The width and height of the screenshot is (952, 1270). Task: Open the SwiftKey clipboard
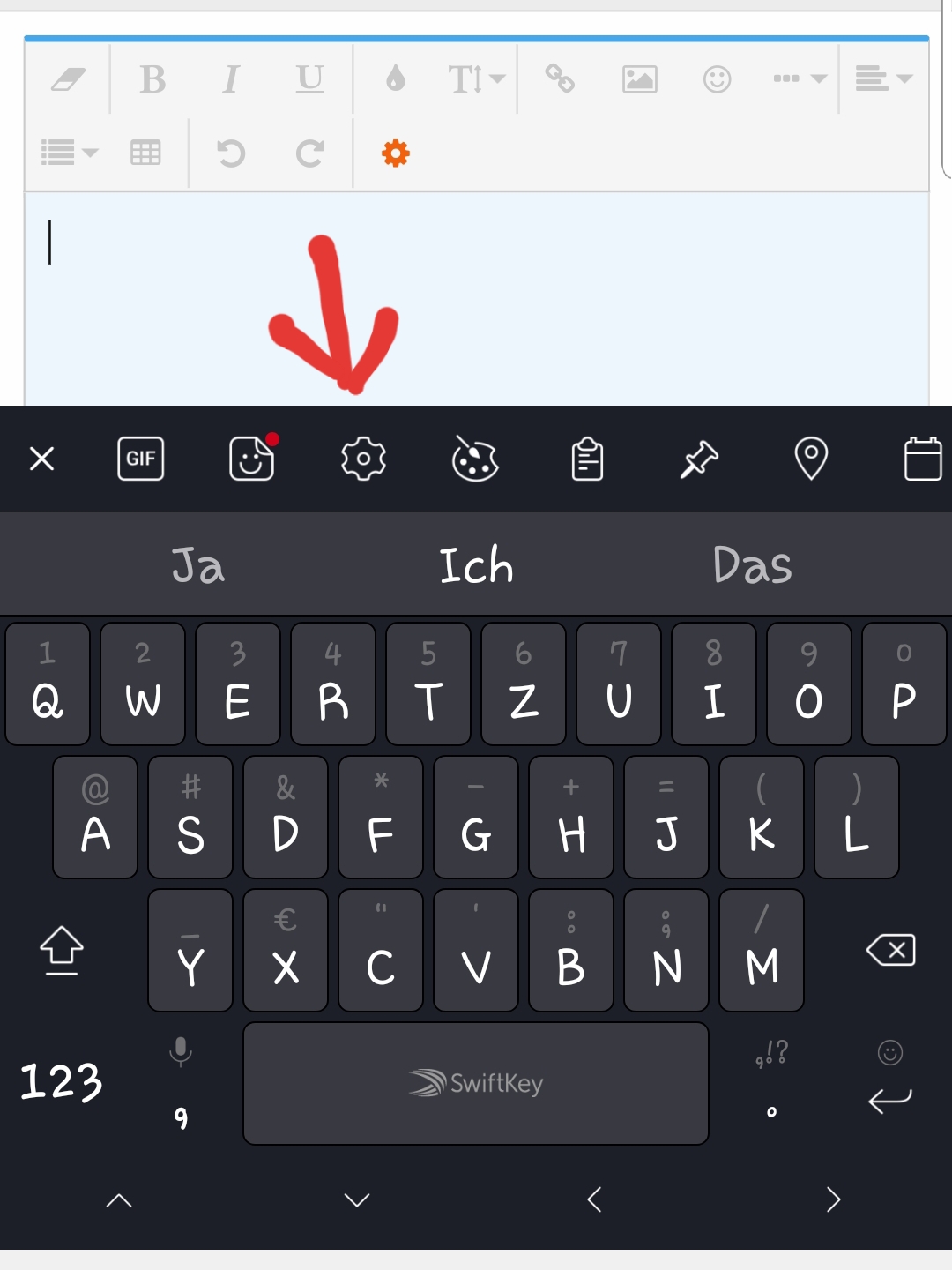click(x=587, y=459)
